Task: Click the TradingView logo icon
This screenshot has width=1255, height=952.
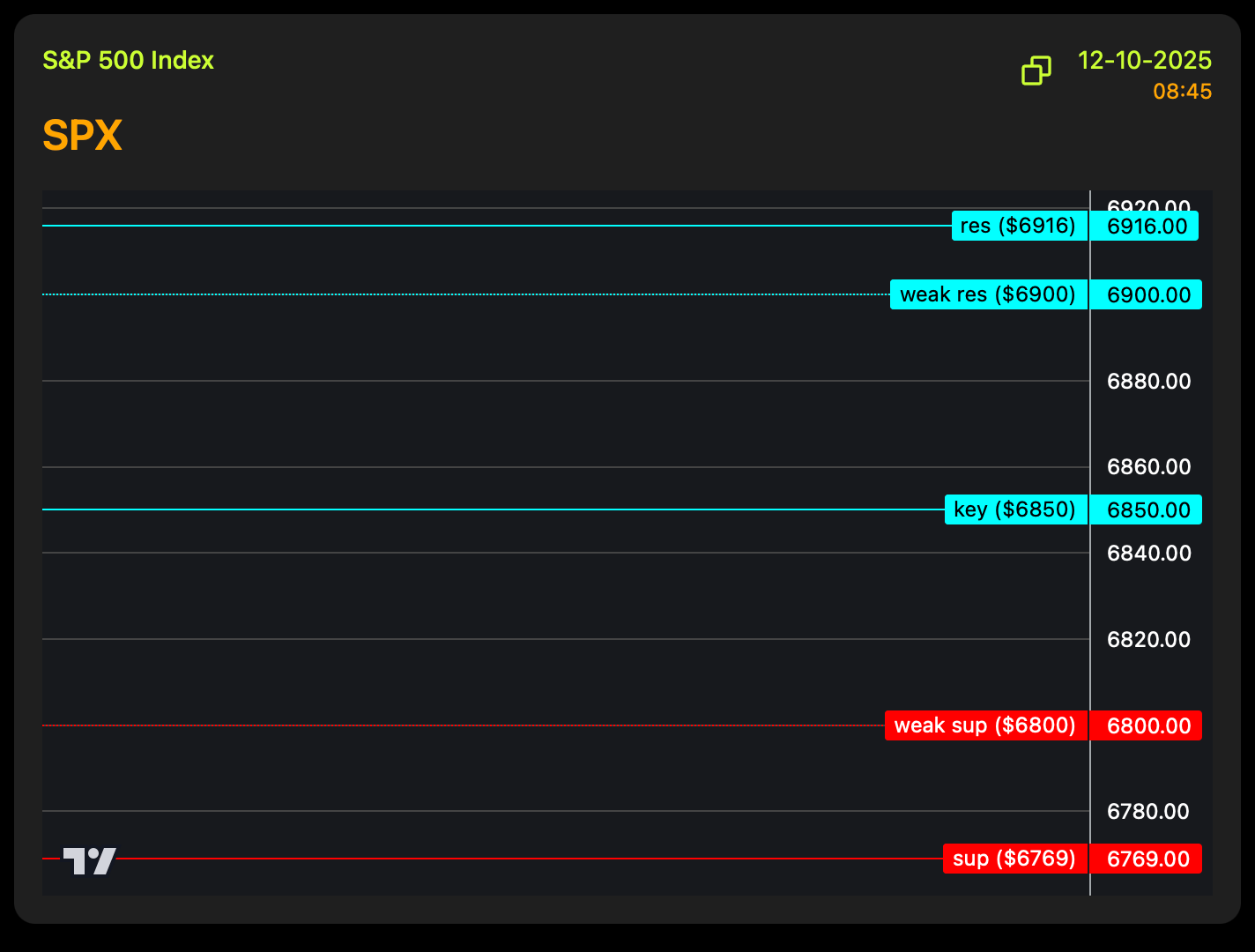Action: pyautogui.click(x=89, y=860)
